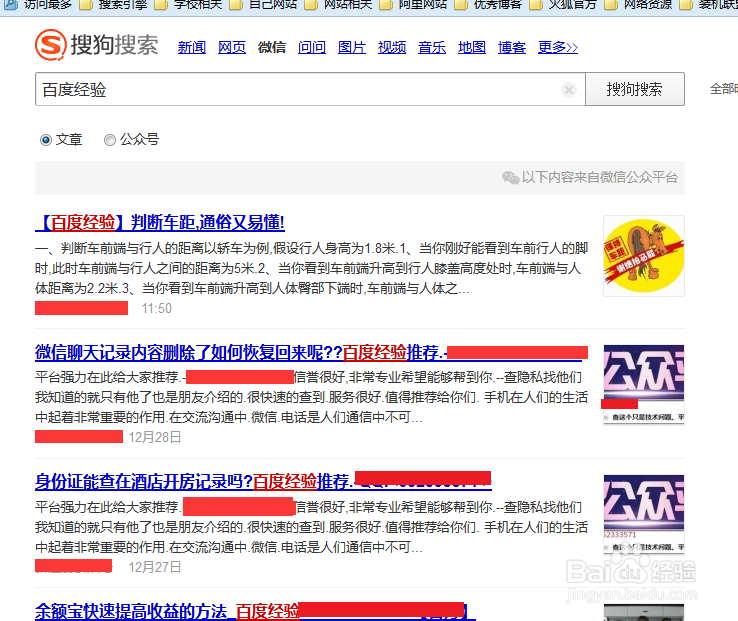
Task: Open the 博客 search category
Action: [x=512, y=48]
